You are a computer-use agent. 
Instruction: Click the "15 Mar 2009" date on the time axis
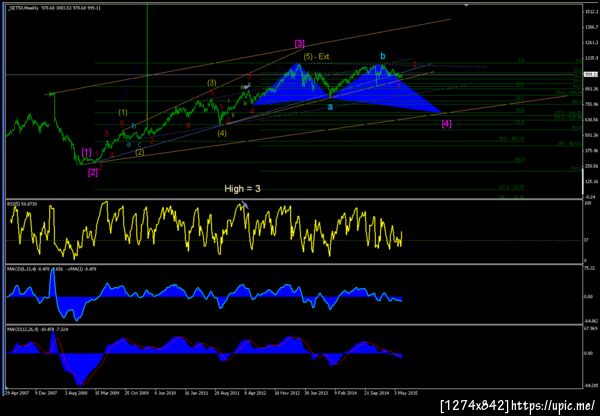tap(106, 393)
